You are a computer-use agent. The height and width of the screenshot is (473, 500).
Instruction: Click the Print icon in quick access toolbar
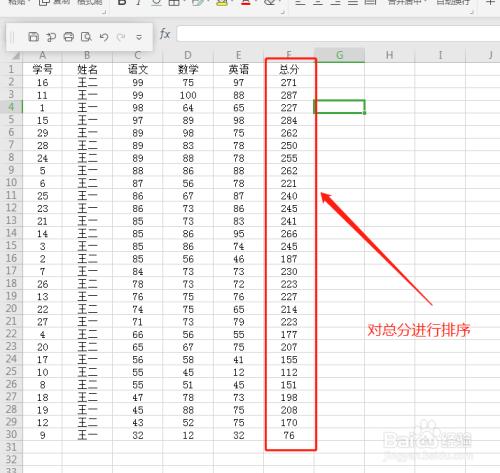tap(69, 37)
